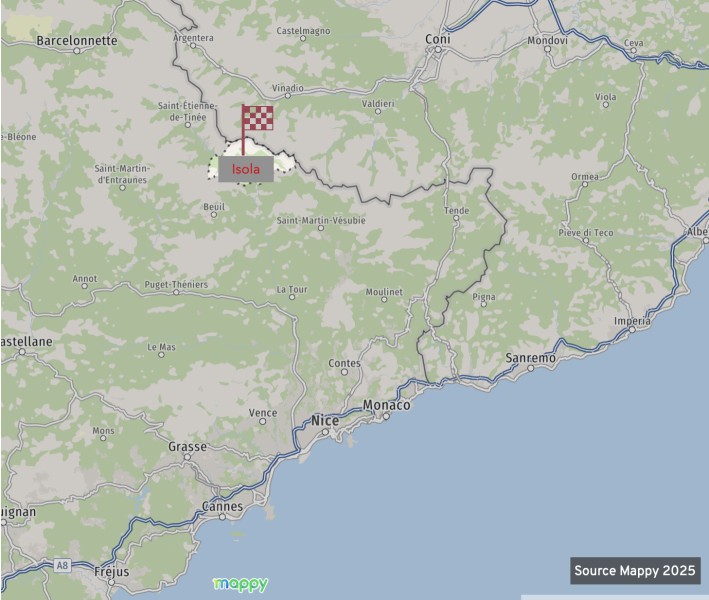Image resolution: width=709 pixels, height=600 pixels.
Task: Select the red Isola label box
Action: [x=246, y=169]
